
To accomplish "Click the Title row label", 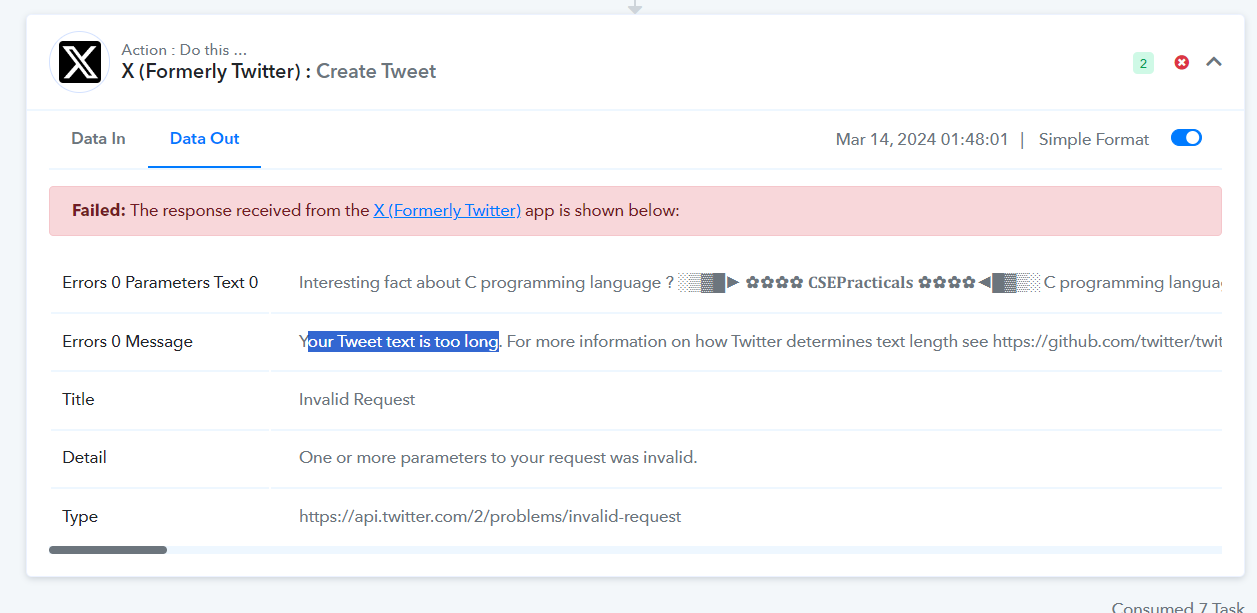I will coord(78,400).
